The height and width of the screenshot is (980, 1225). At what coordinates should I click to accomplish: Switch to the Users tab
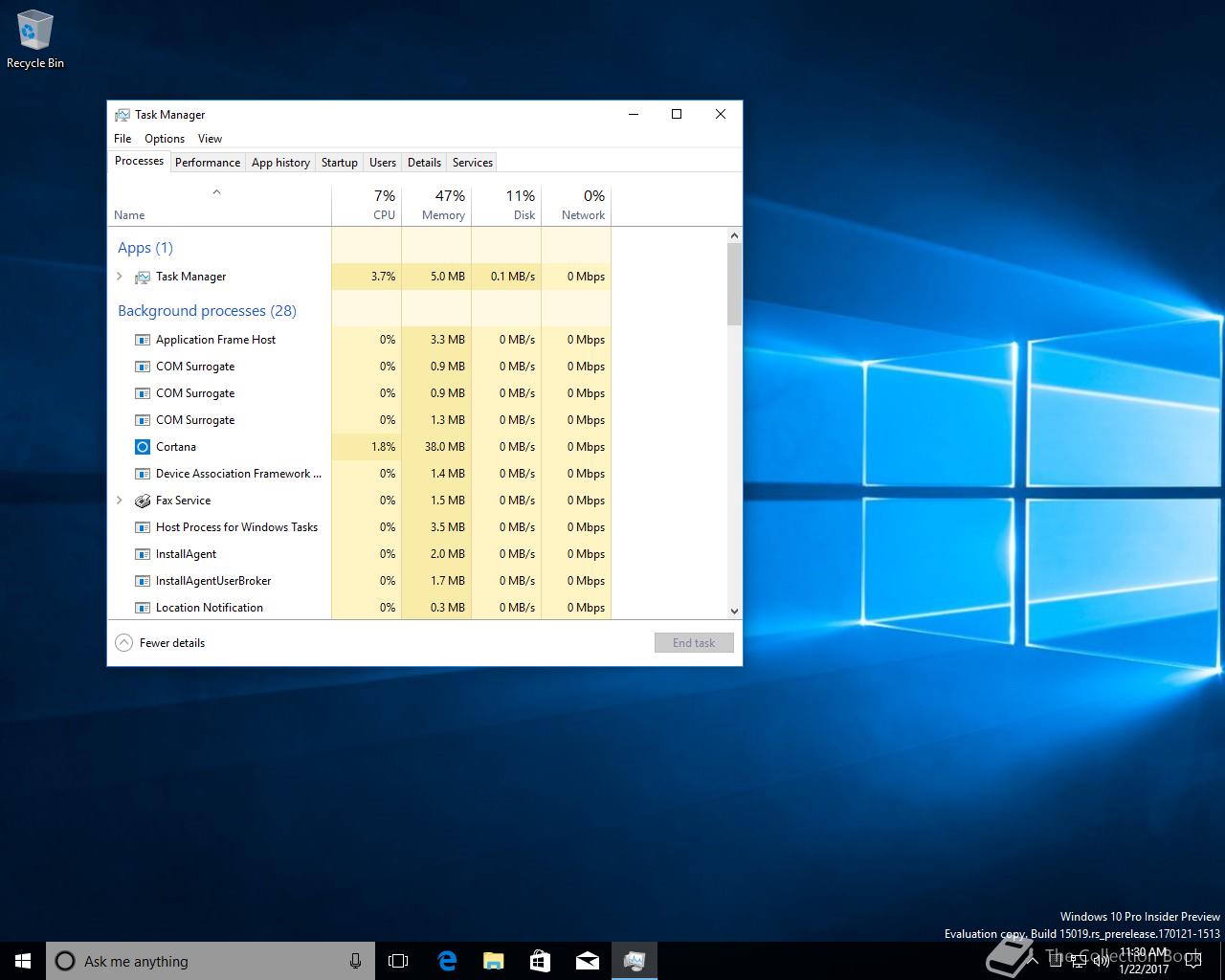[x=382, y=163]
